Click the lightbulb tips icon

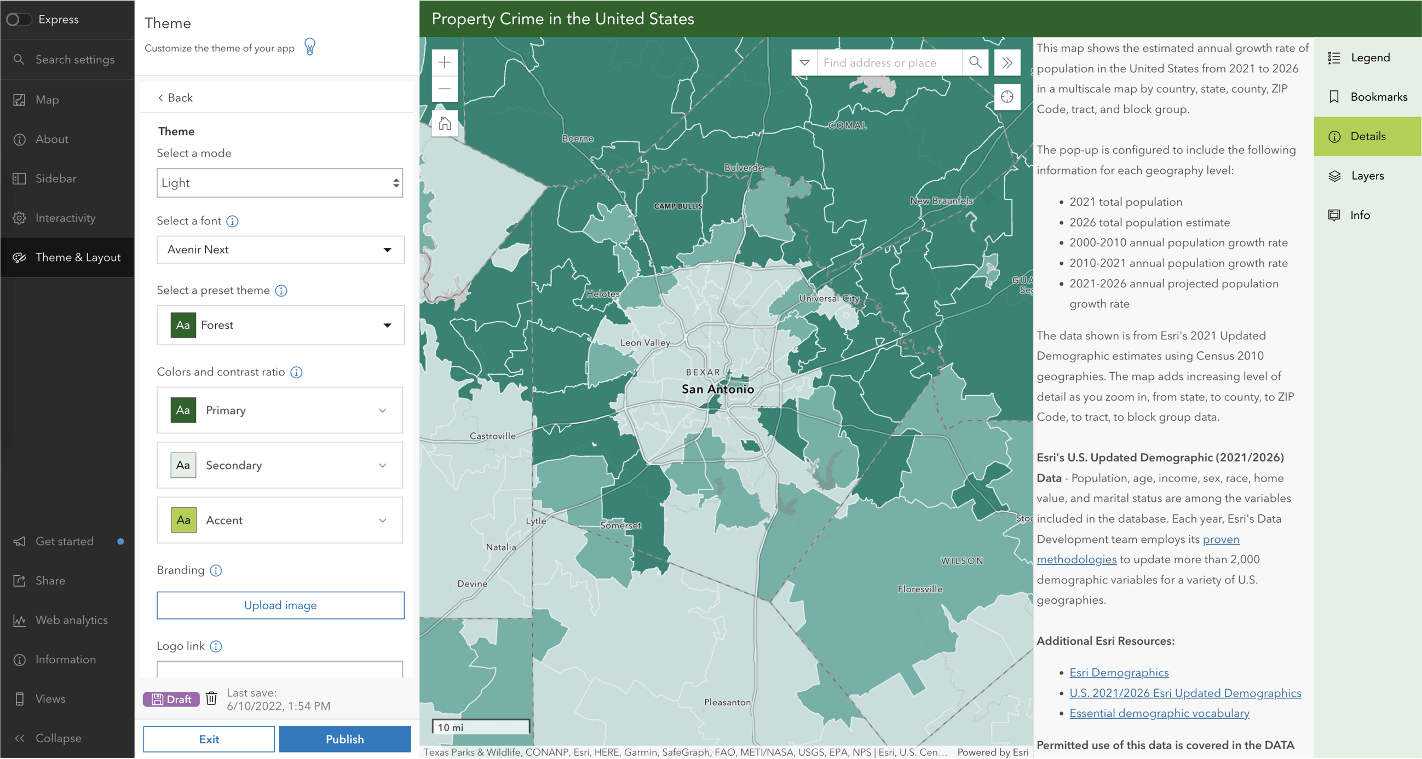click(310, 47)
